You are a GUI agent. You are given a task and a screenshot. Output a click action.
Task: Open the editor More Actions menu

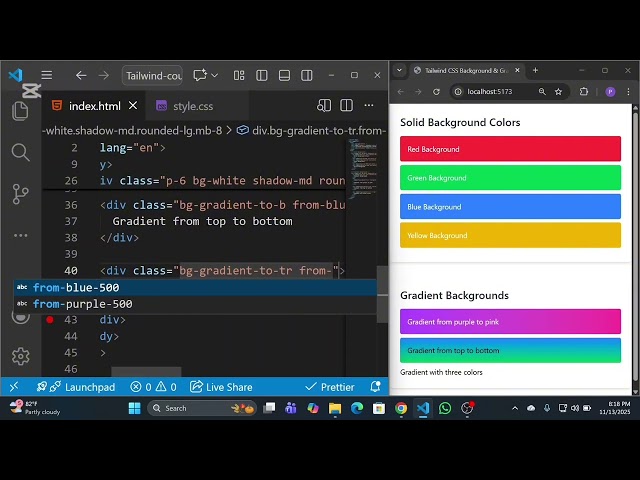[x=369, y=106]
